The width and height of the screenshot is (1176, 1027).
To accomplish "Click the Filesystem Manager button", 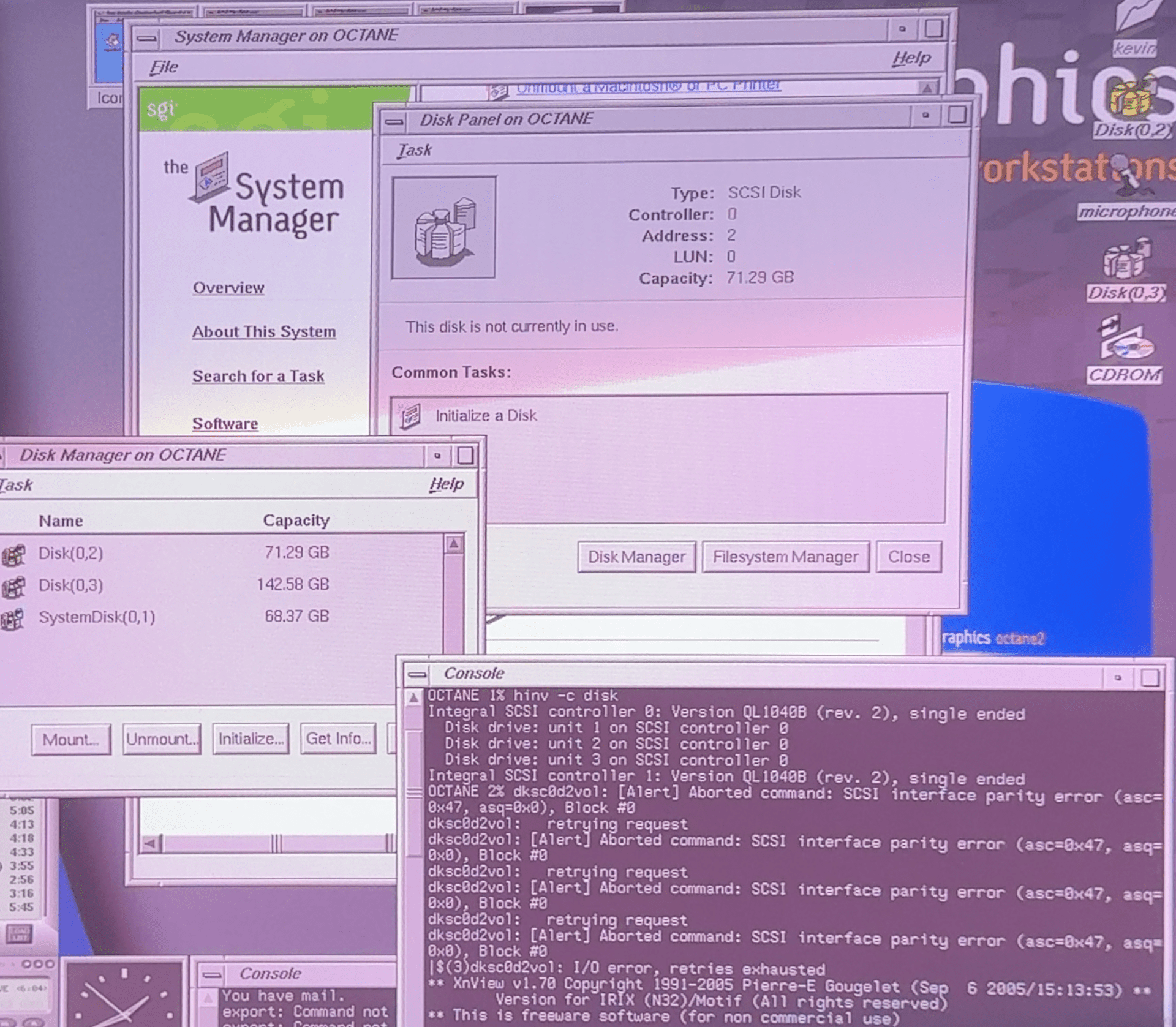I will tap(785, 557).
